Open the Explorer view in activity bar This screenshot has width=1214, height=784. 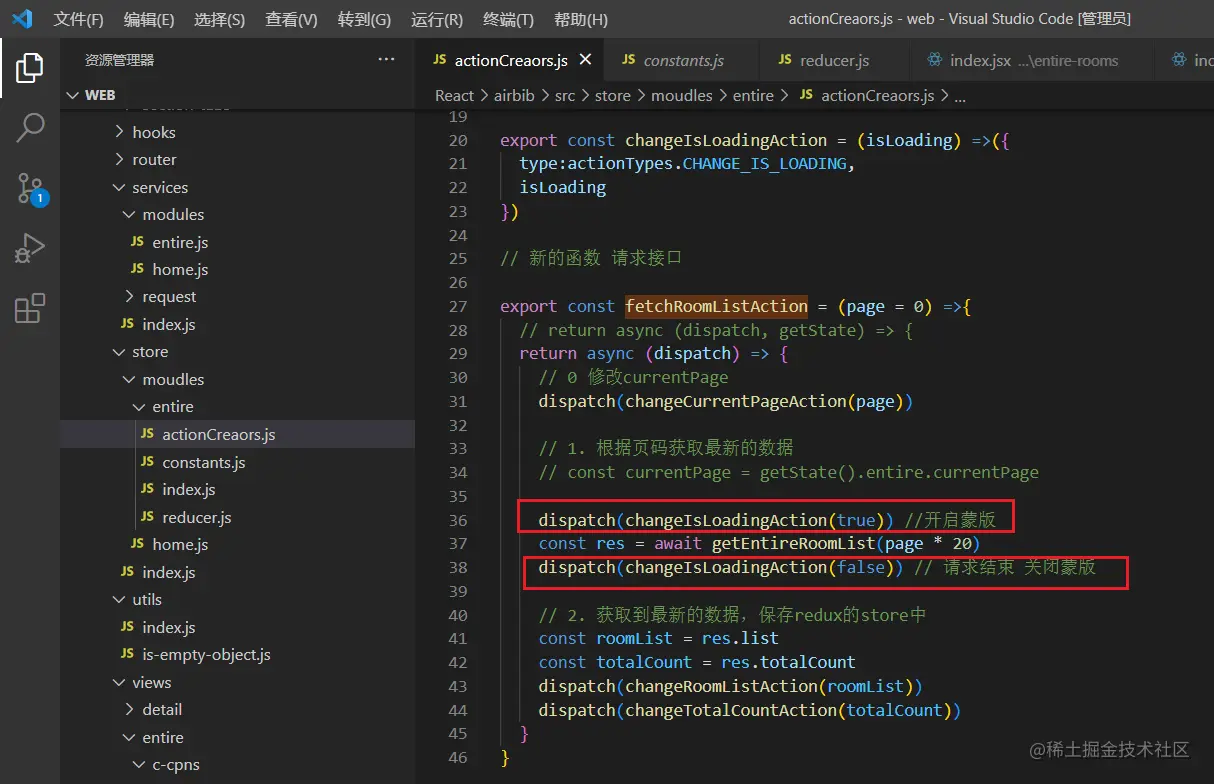tap(29, 68)
